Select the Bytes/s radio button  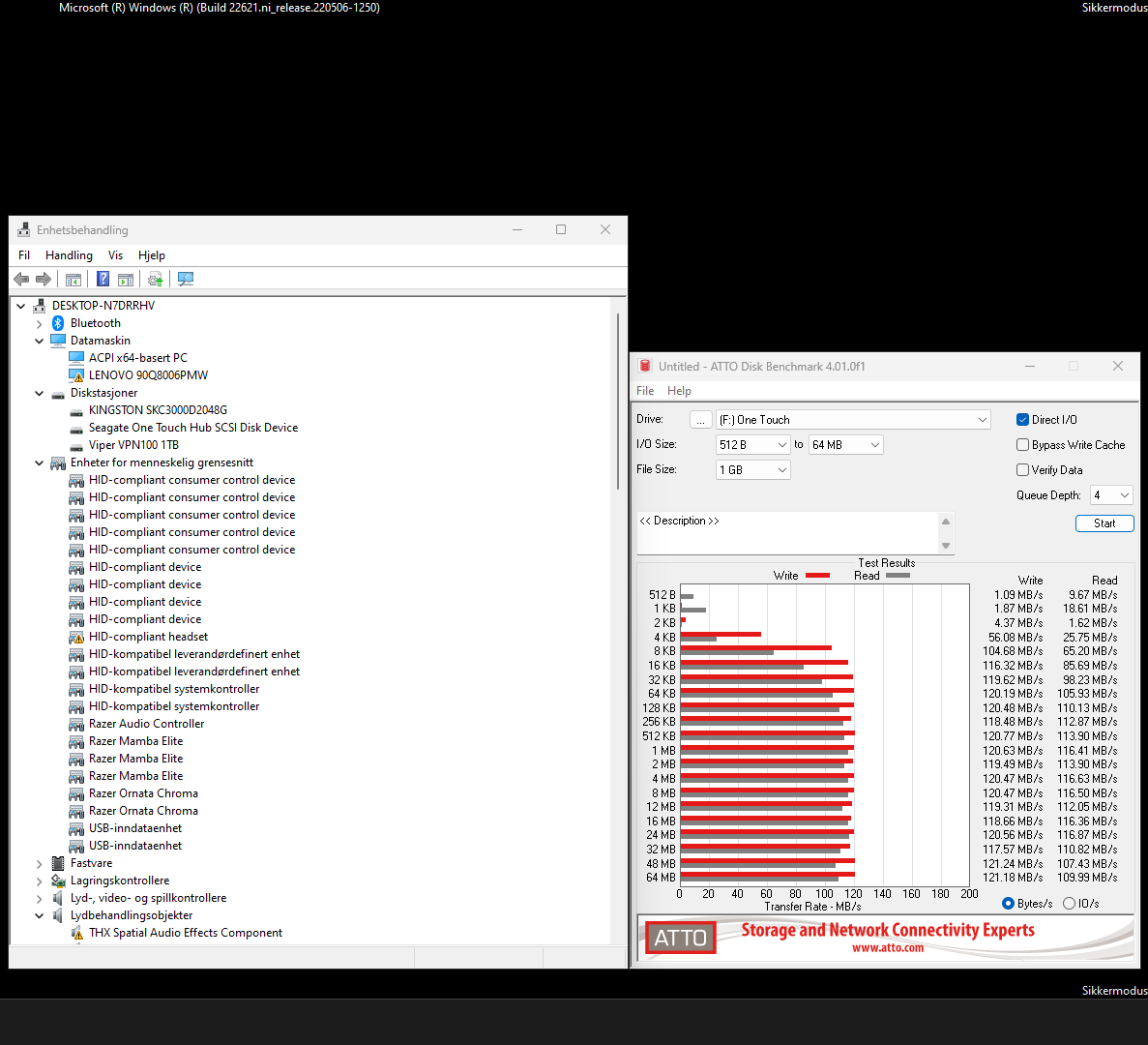[1008, 904]
